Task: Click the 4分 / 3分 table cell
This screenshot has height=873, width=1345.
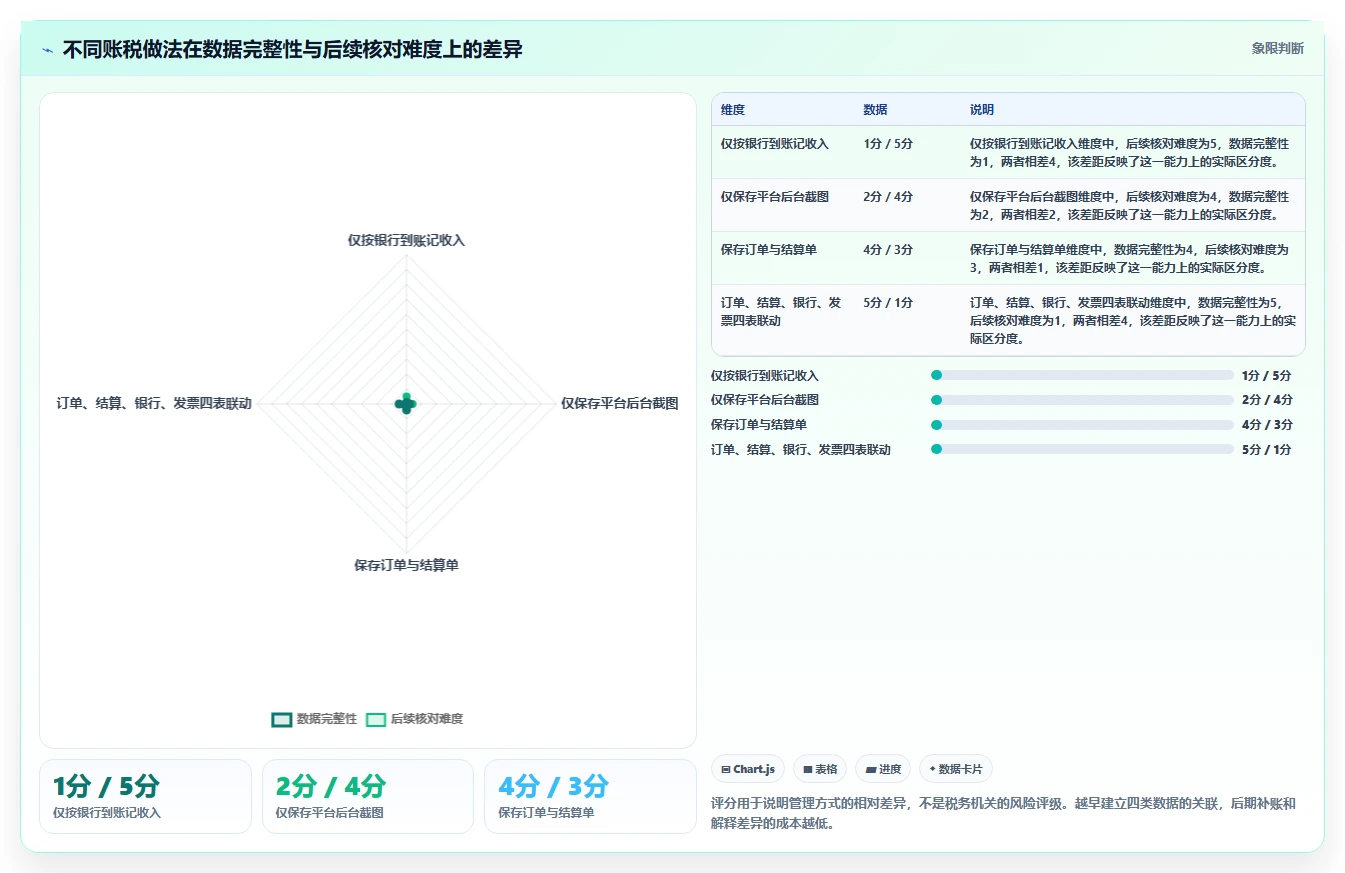Action: click(888, 249)
